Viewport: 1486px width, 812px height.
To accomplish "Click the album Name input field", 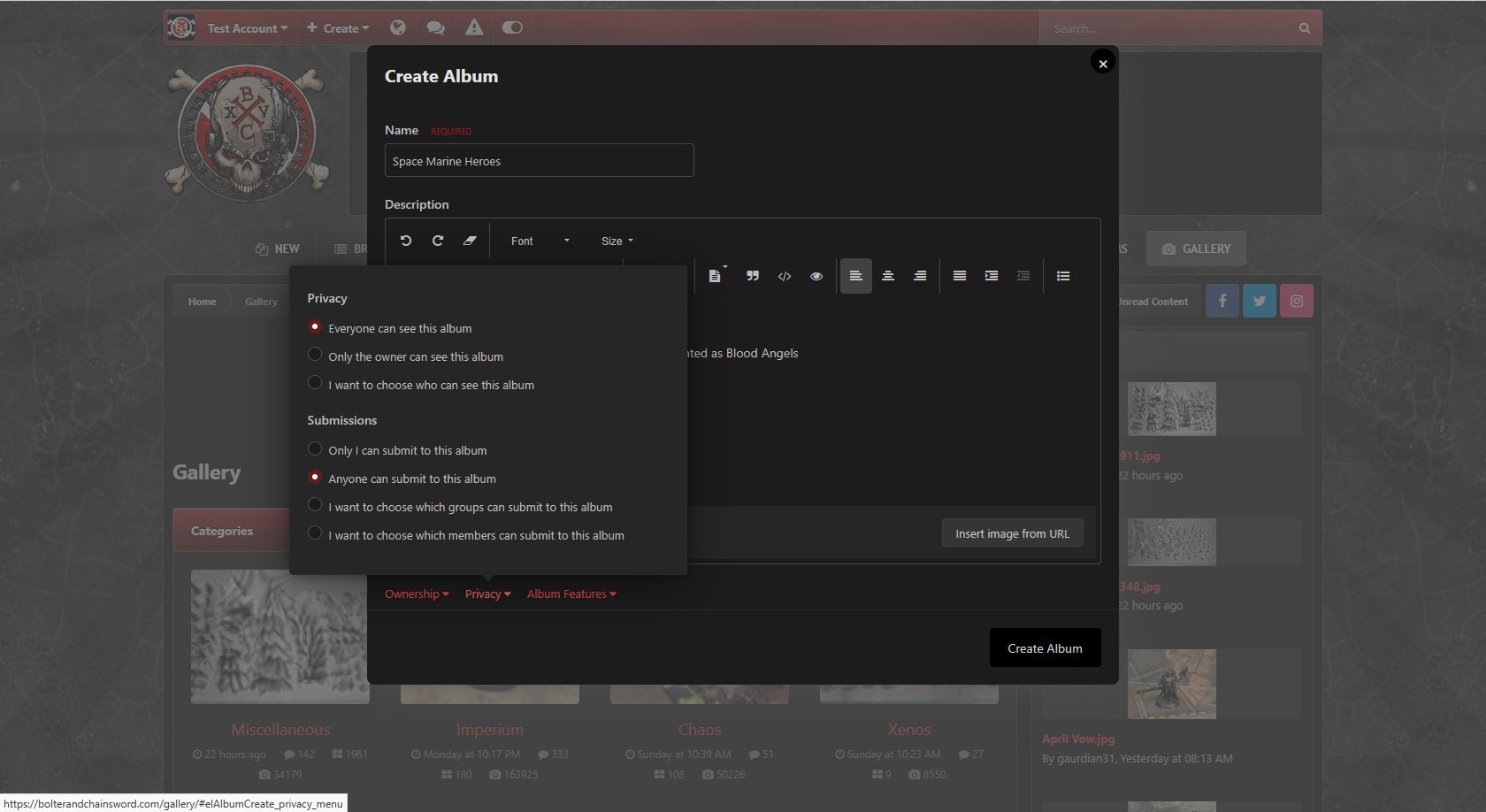I will (539, 161).
